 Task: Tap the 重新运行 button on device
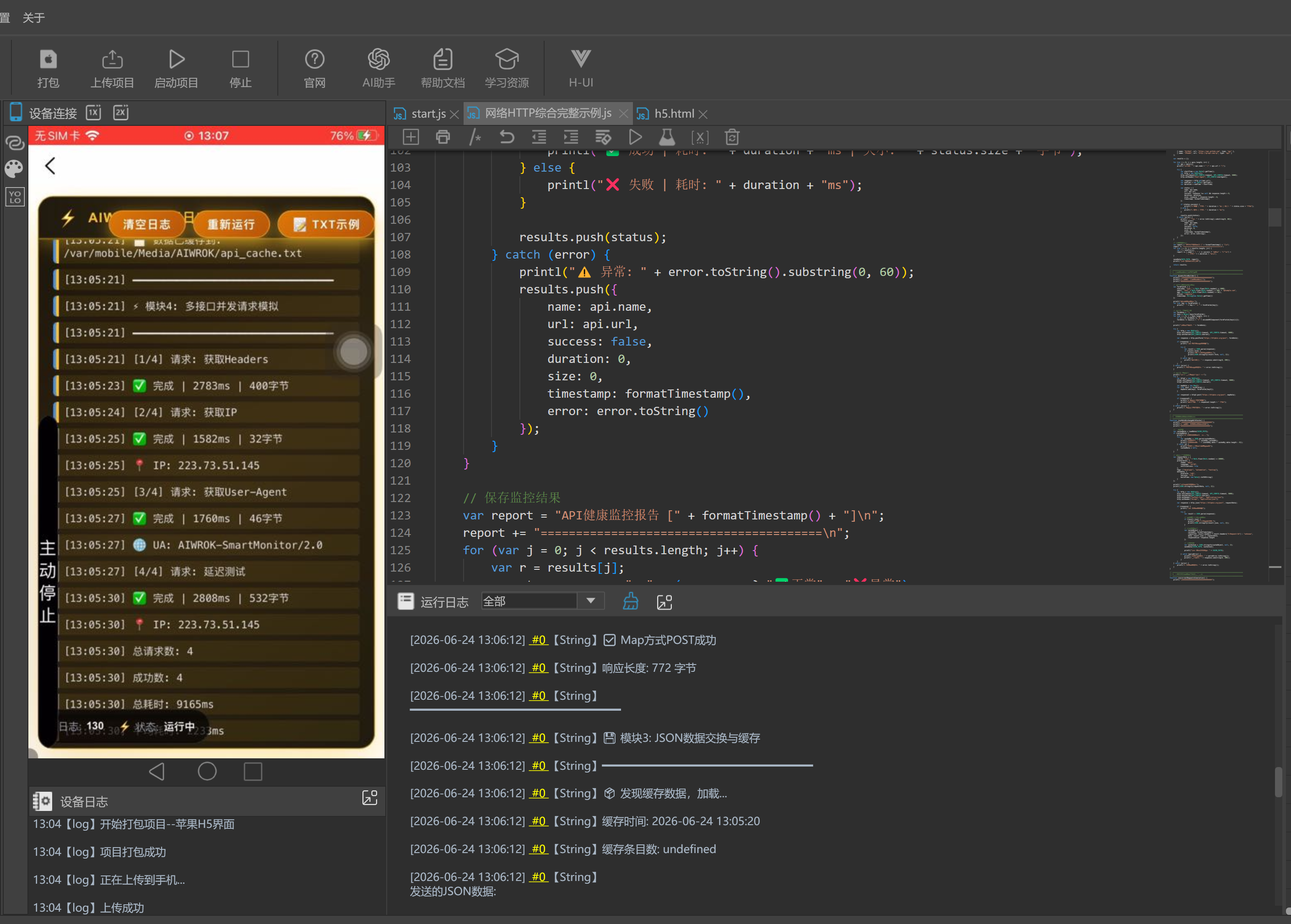[231, 224]
